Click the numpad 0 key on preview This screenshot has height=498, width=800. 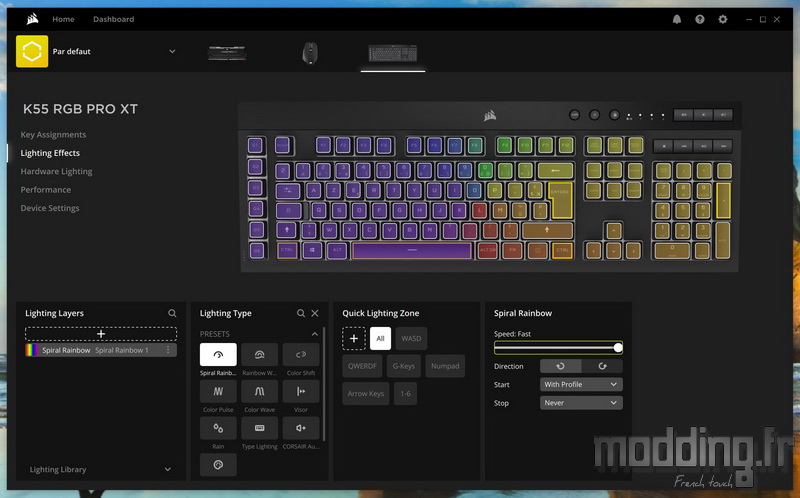(672, 250)
